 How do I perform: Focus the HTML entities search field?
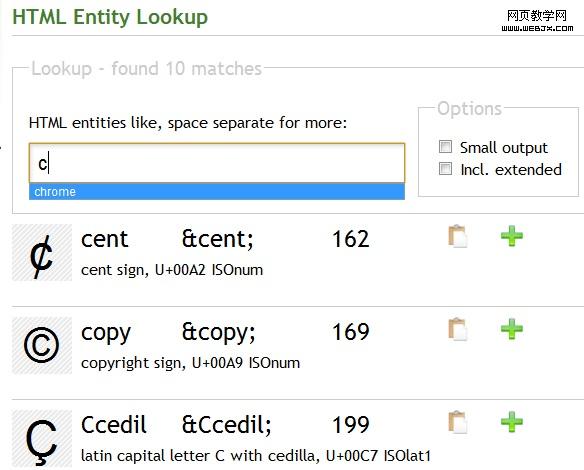pyautogui.click(x=217, y=163)
